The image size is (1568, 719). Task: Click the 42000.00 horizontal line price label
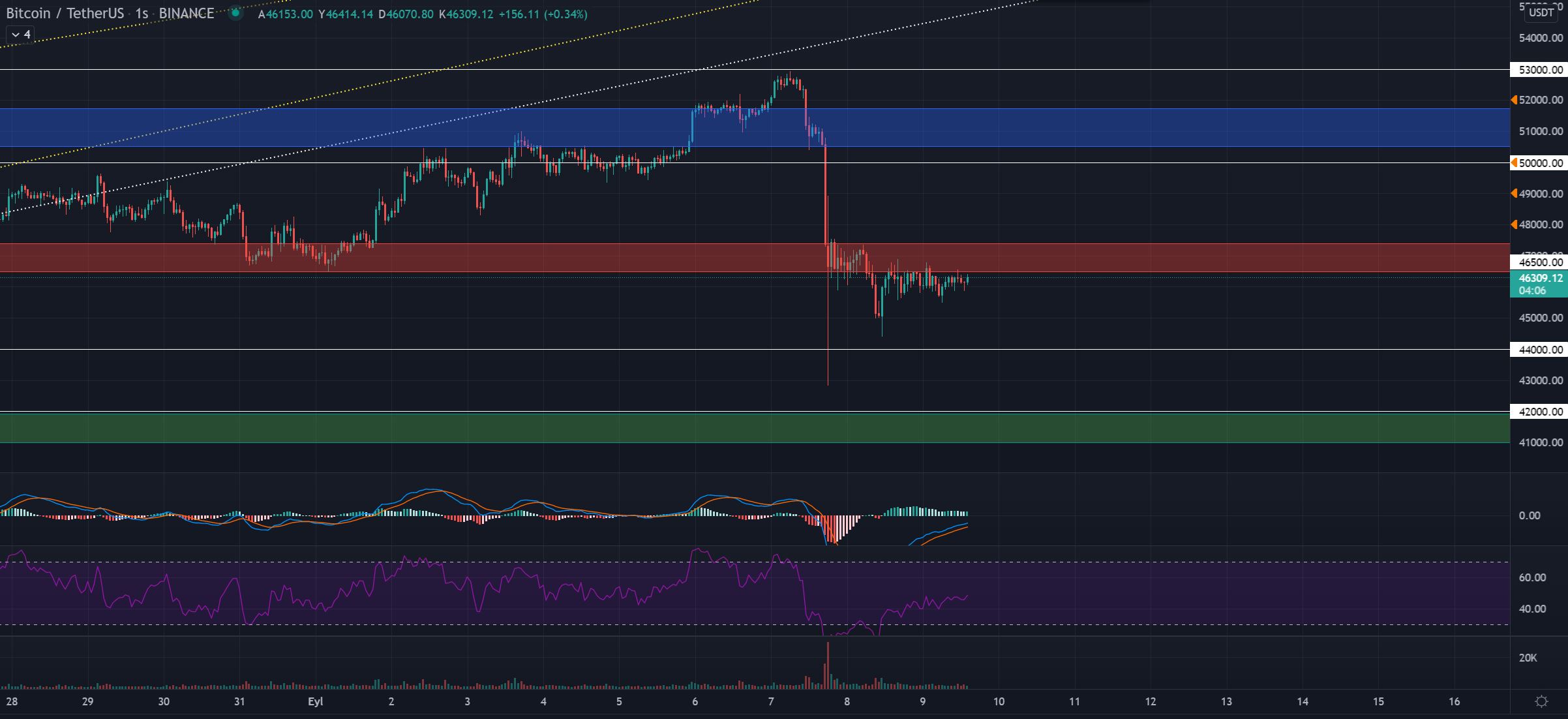click(x=1540, y=412)
